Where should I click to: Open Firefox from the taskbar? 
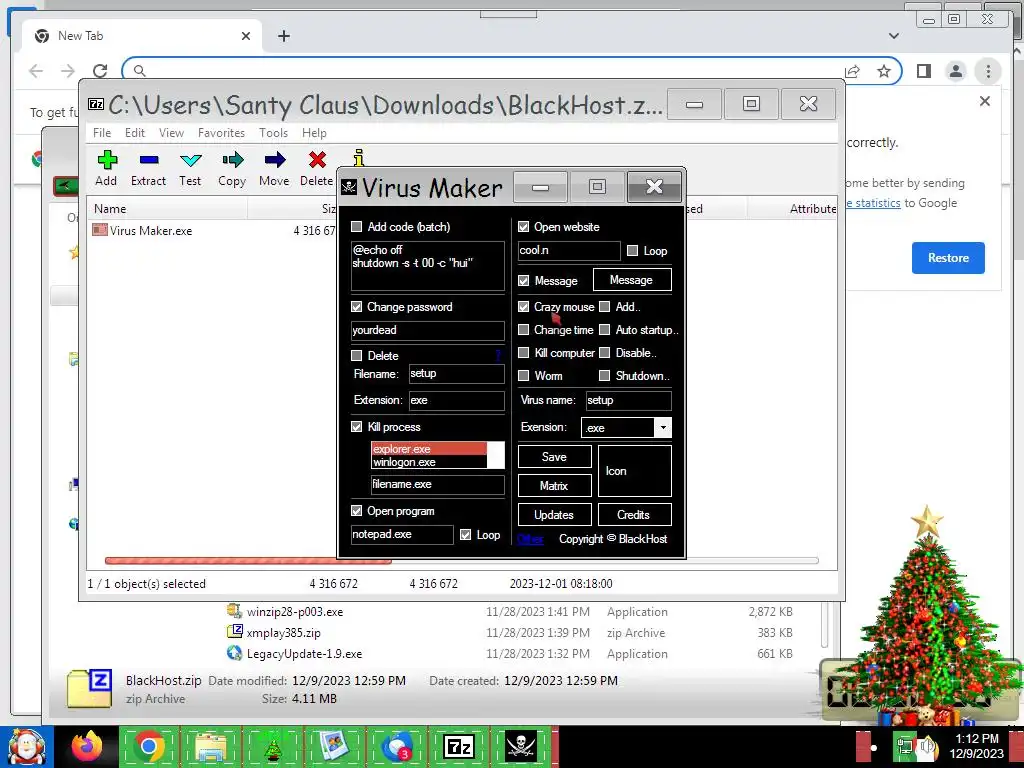(87, 746)
